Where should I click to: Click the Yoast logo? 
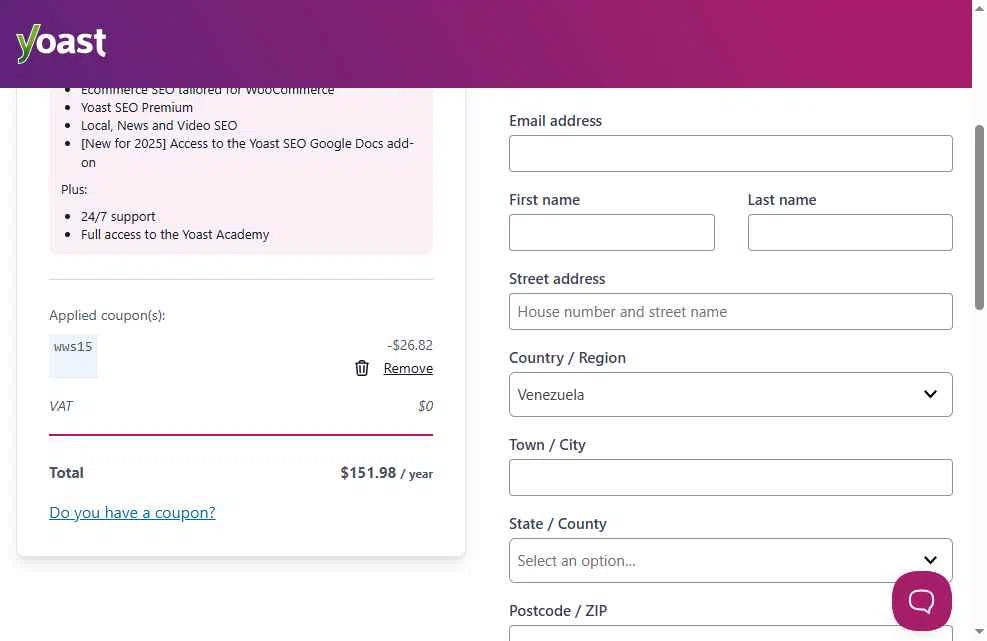pyautogui.click(x=61, y=43)
